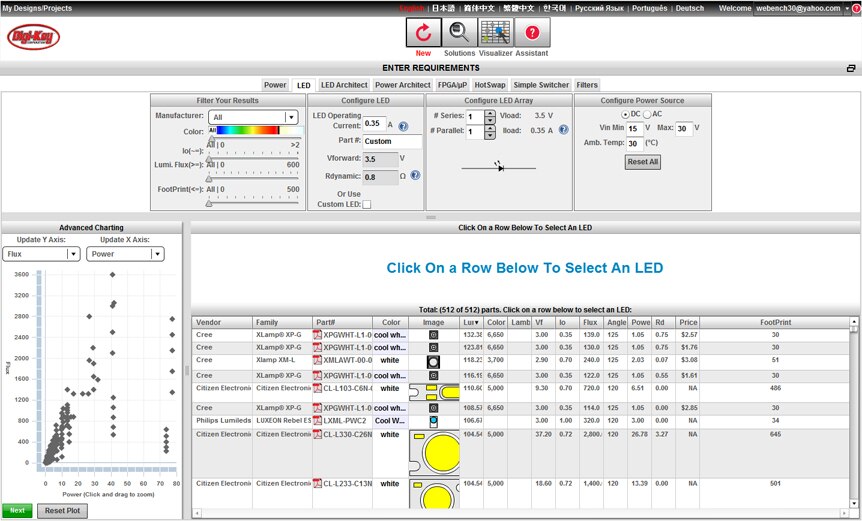Click the Reset Plot button
The height and width of the screenshot is (521, 862).
point(63,511)
